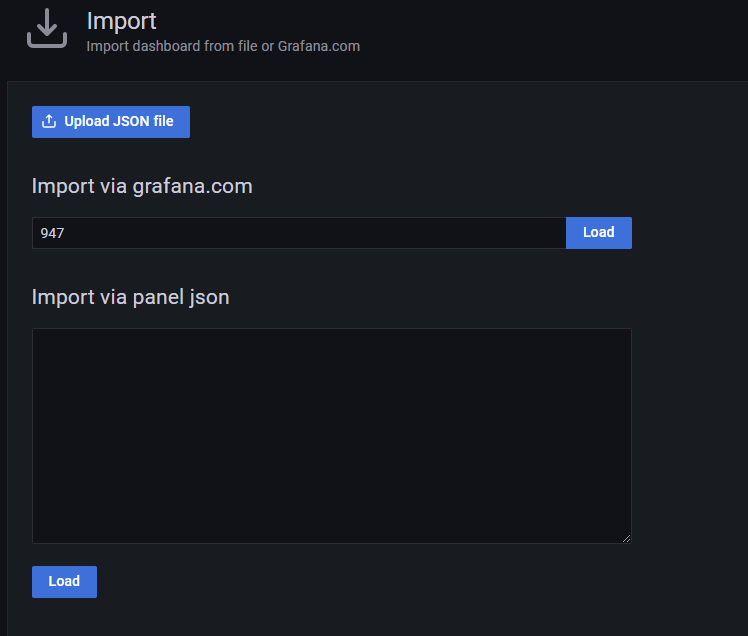The width and height of the screenshot is (748, 636).
Task: Click the "Import via panel json" heading
Action: (x=130, y=297)
